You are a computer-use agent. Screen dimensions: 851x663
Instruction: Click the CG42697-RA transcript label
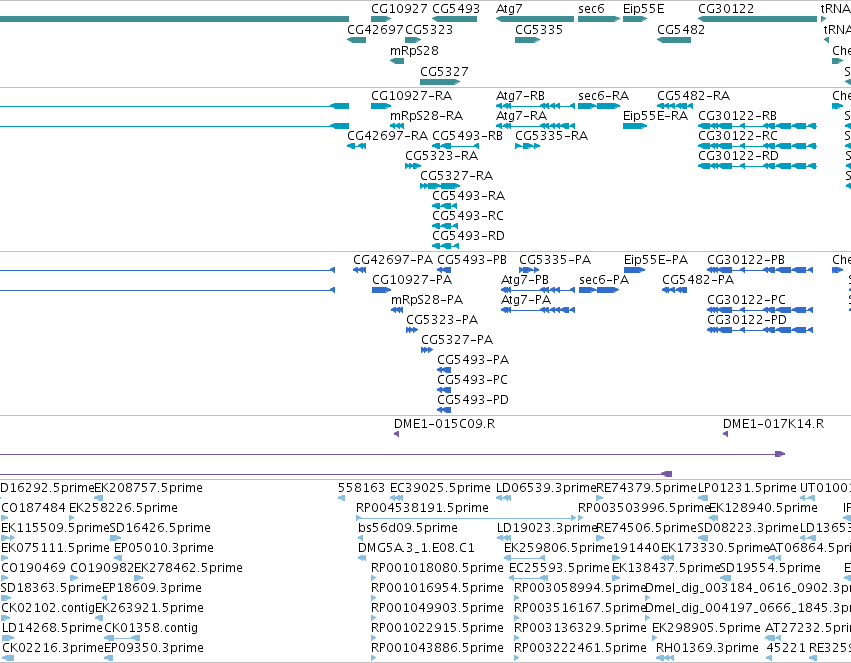coord(388,136)
